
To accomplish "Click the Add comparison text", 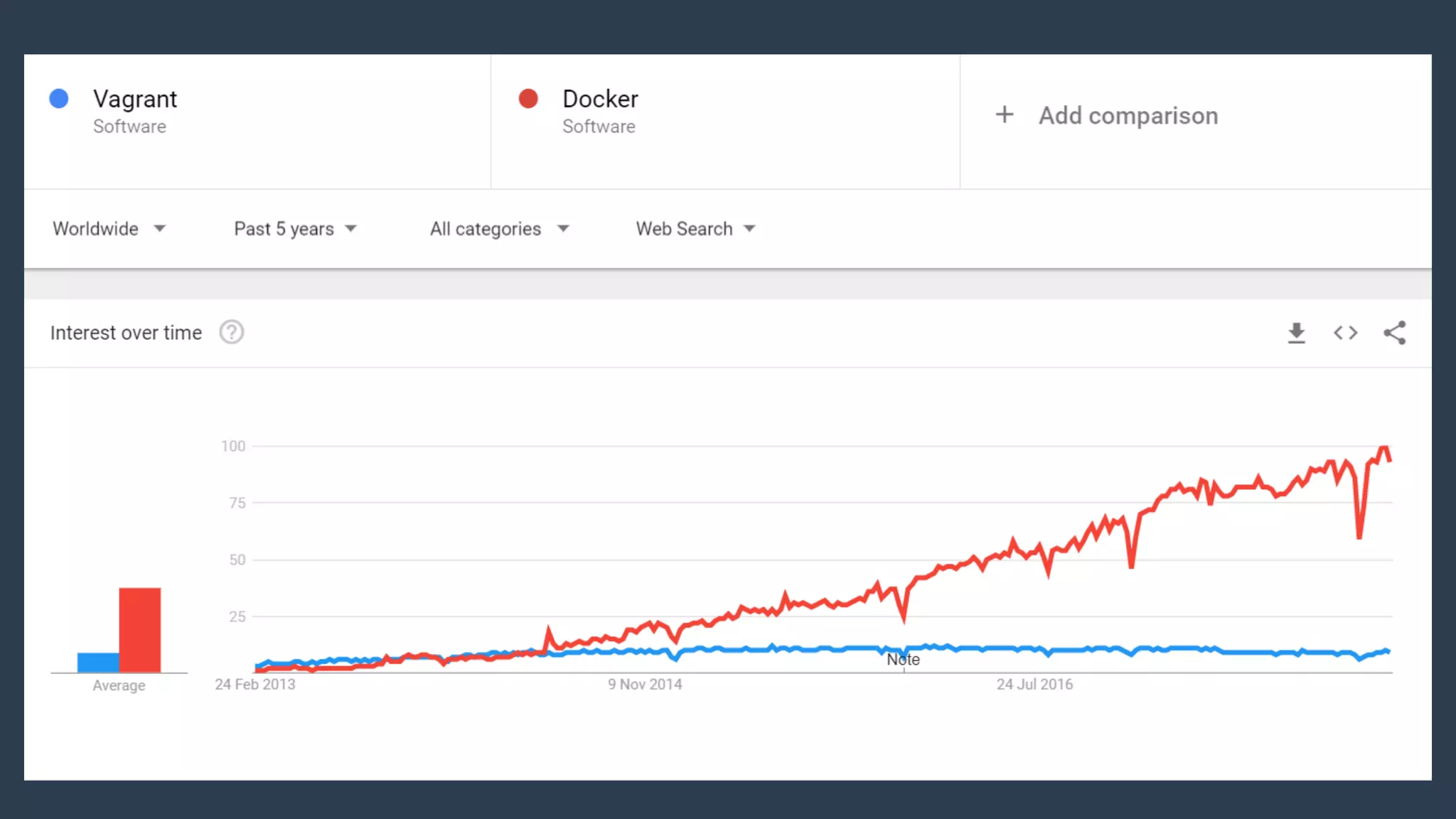I will coord(1128,115).
